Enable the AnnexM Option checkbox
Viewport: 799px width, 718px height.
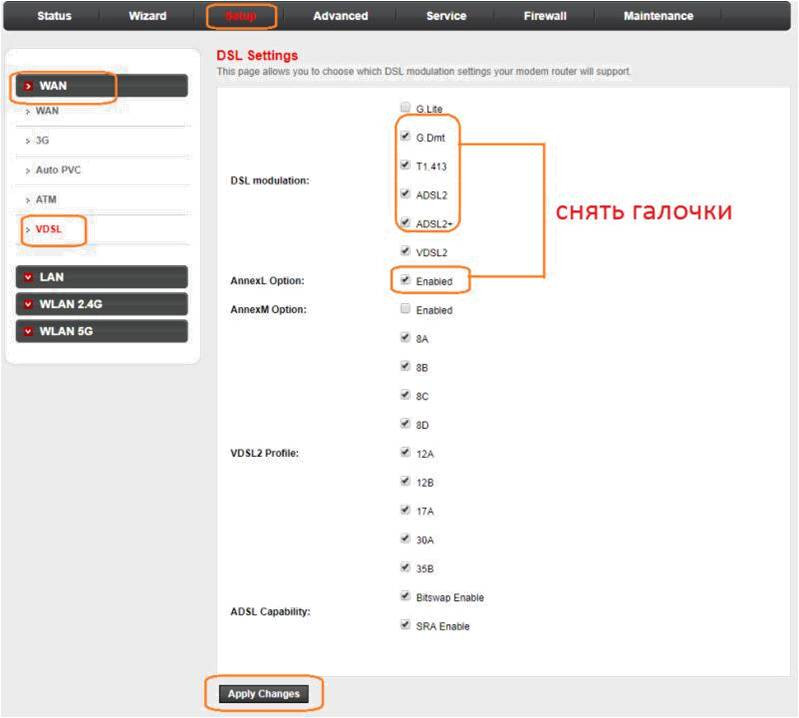(405, 310)
